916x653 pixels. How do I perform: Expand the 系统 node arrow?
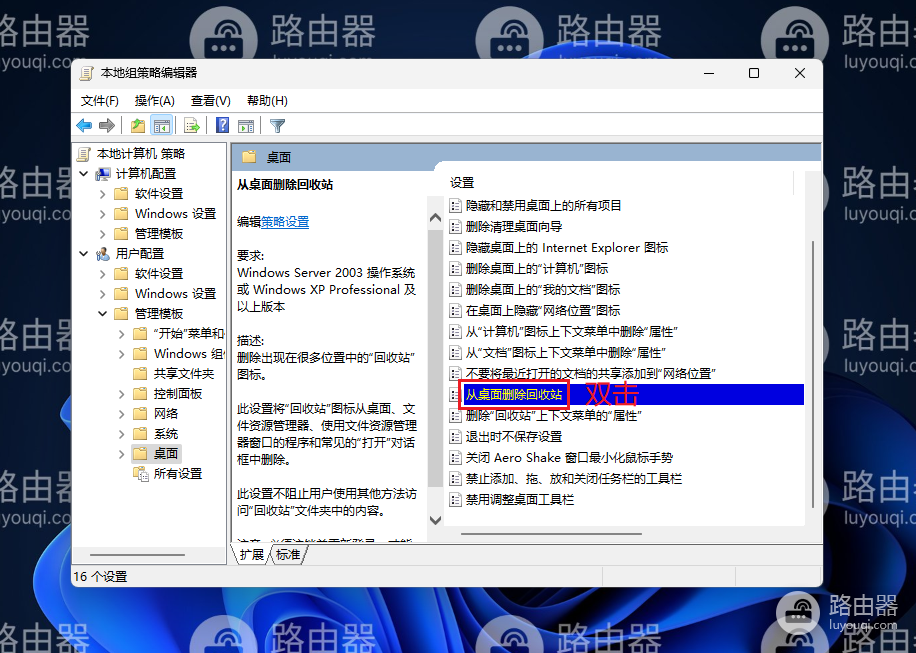pos(122,434)
